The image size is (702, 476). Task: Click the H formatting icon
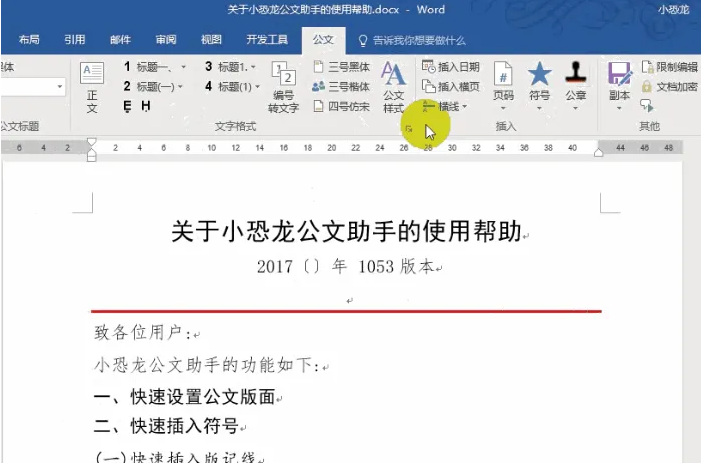pos(146,106)
